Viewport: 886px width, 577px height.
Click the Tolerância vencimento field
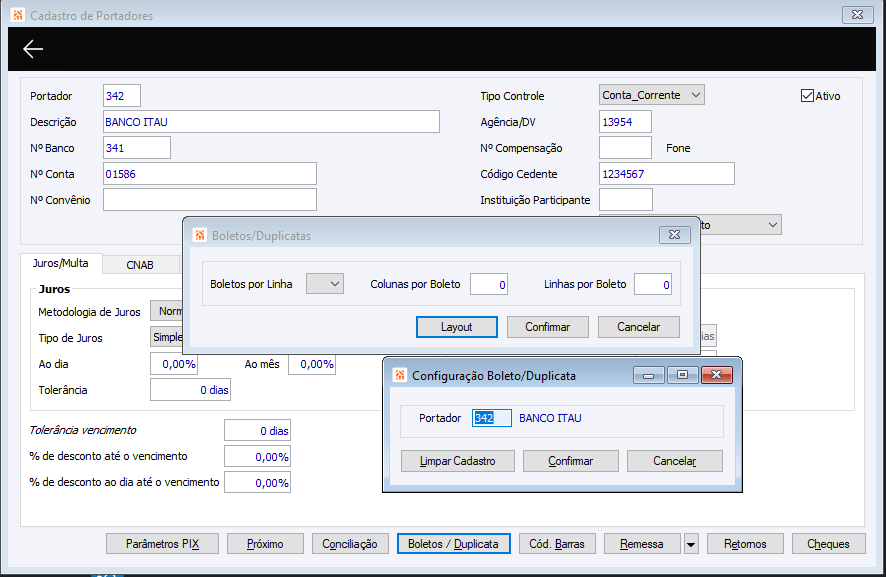[x=257, y=430]
